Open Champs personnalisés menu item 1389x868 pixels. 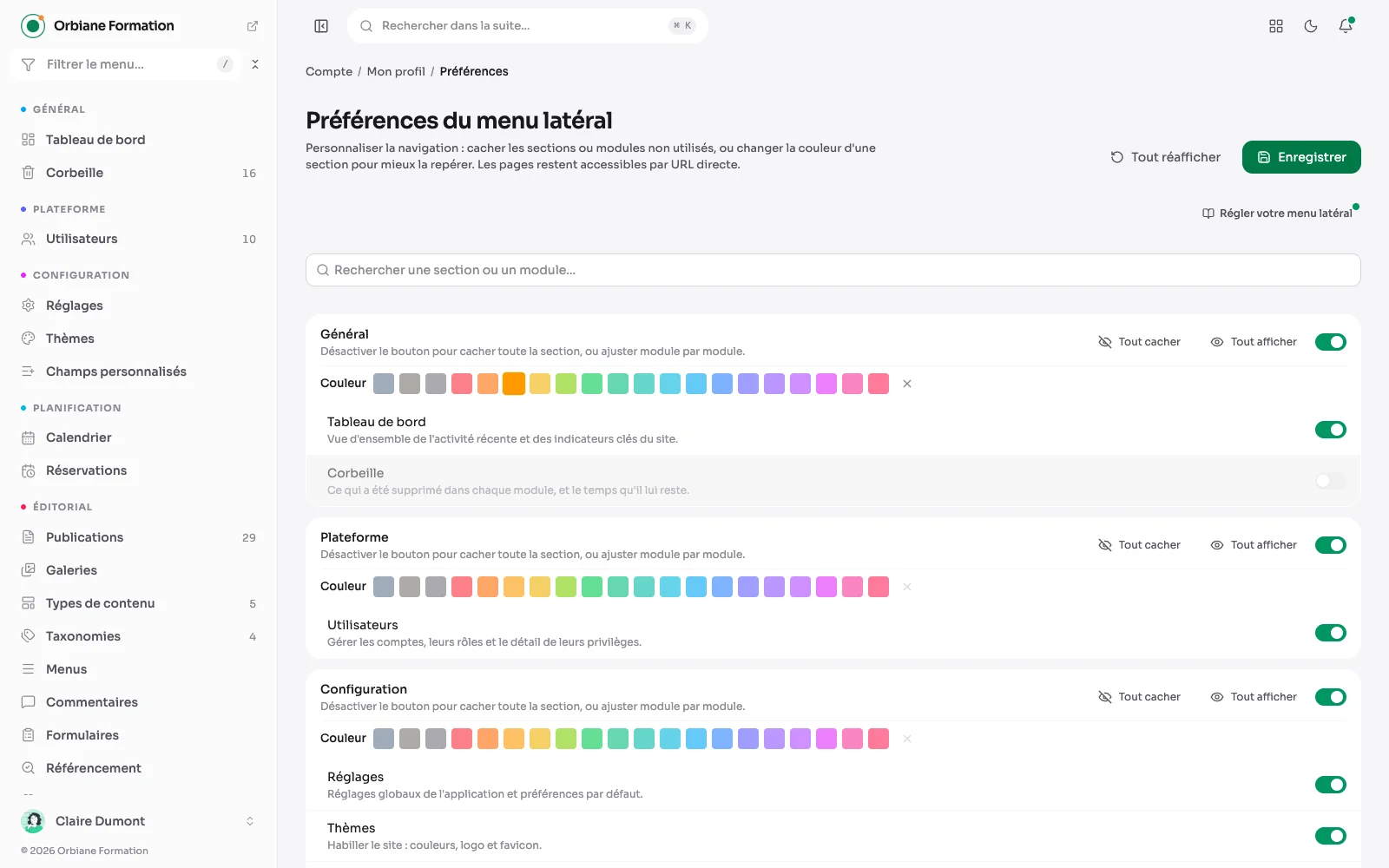tap(139, 372)
